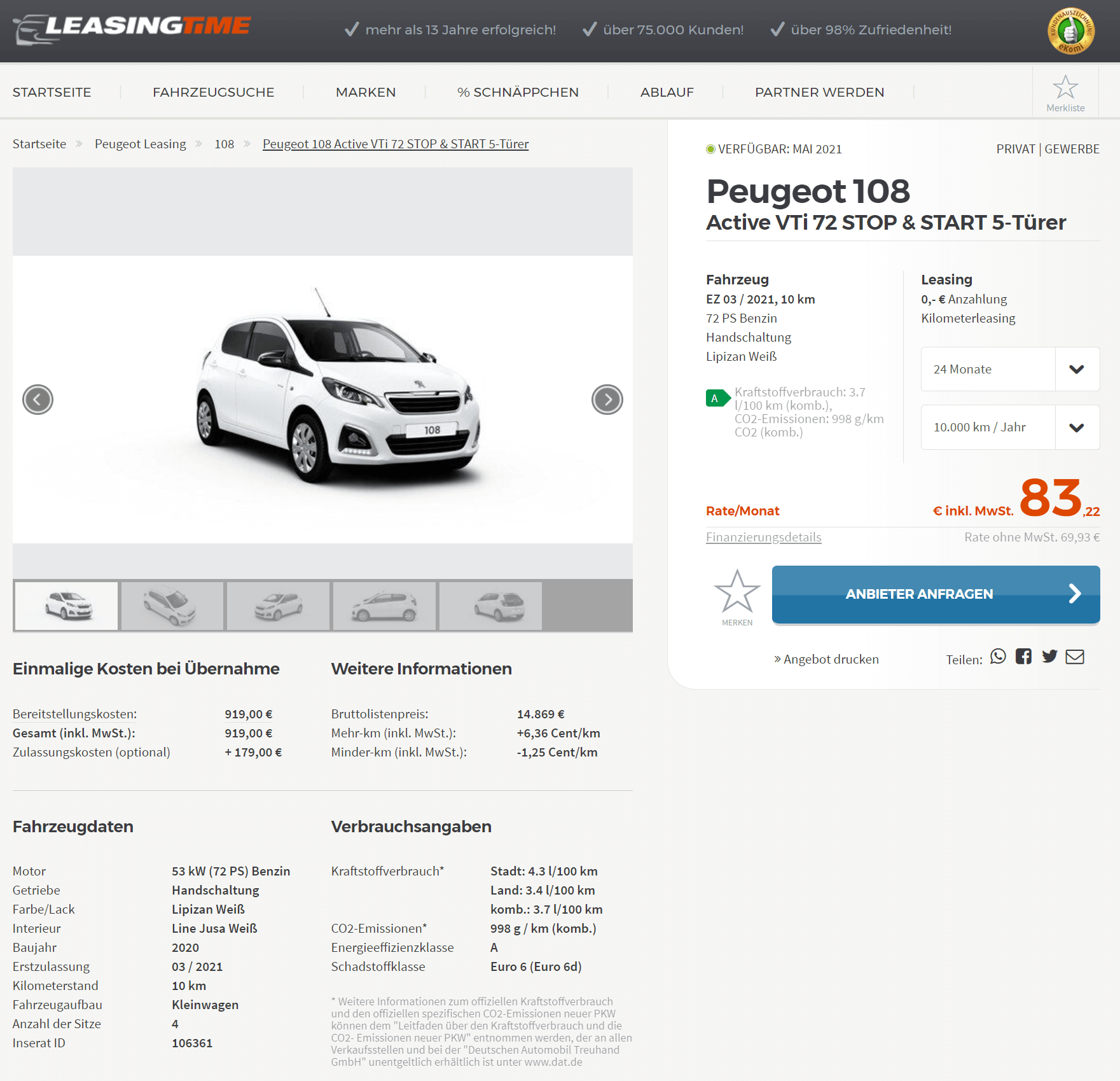Open the eKomi customer award badge
The width and height of the screenshot is (1120, 1081).
tap(1071, 31)
